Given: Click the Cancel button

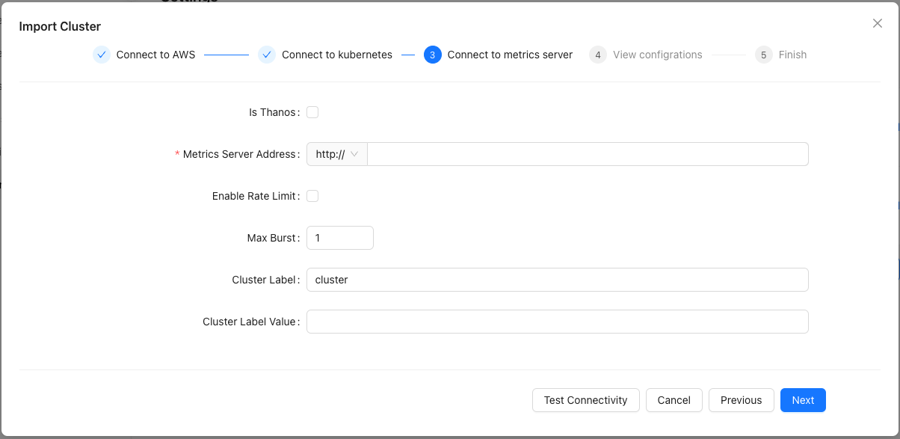Looking at the screenshot, I should 674,400.
